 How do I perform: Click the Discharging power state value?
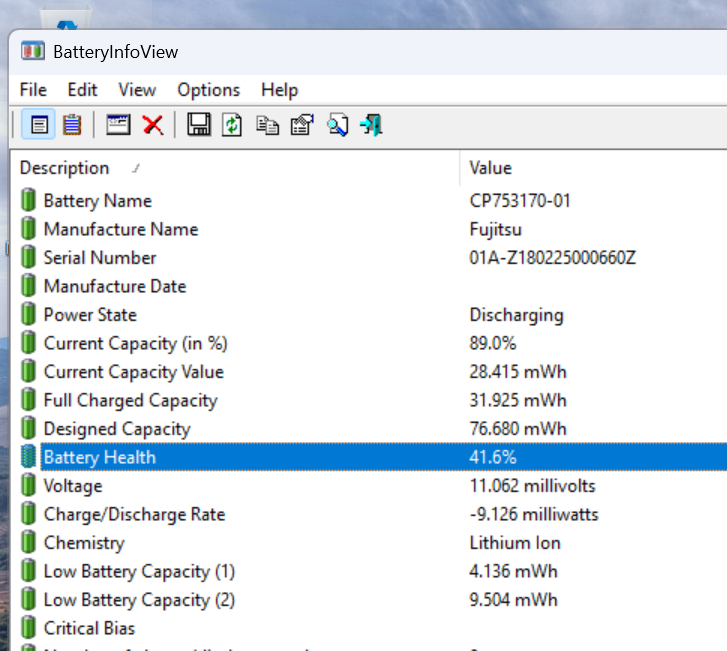pyautogui.click(x=517, y=315)
